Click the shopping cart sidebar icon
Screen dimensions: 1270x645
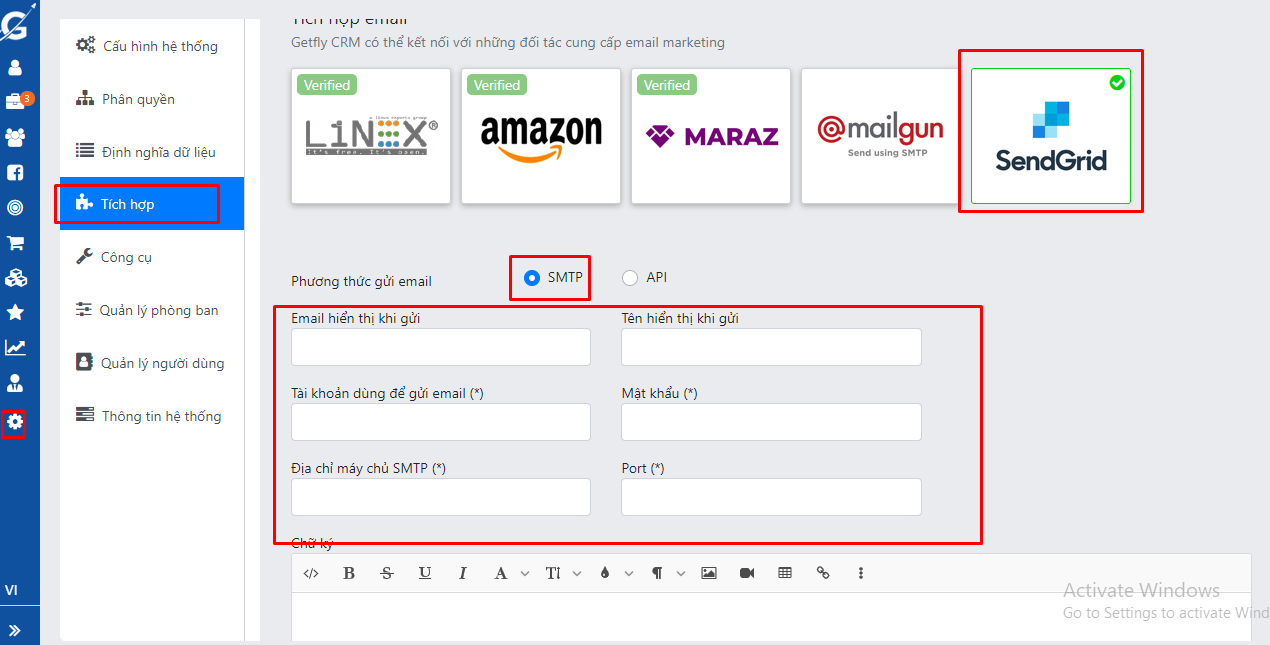click(15, 243)
